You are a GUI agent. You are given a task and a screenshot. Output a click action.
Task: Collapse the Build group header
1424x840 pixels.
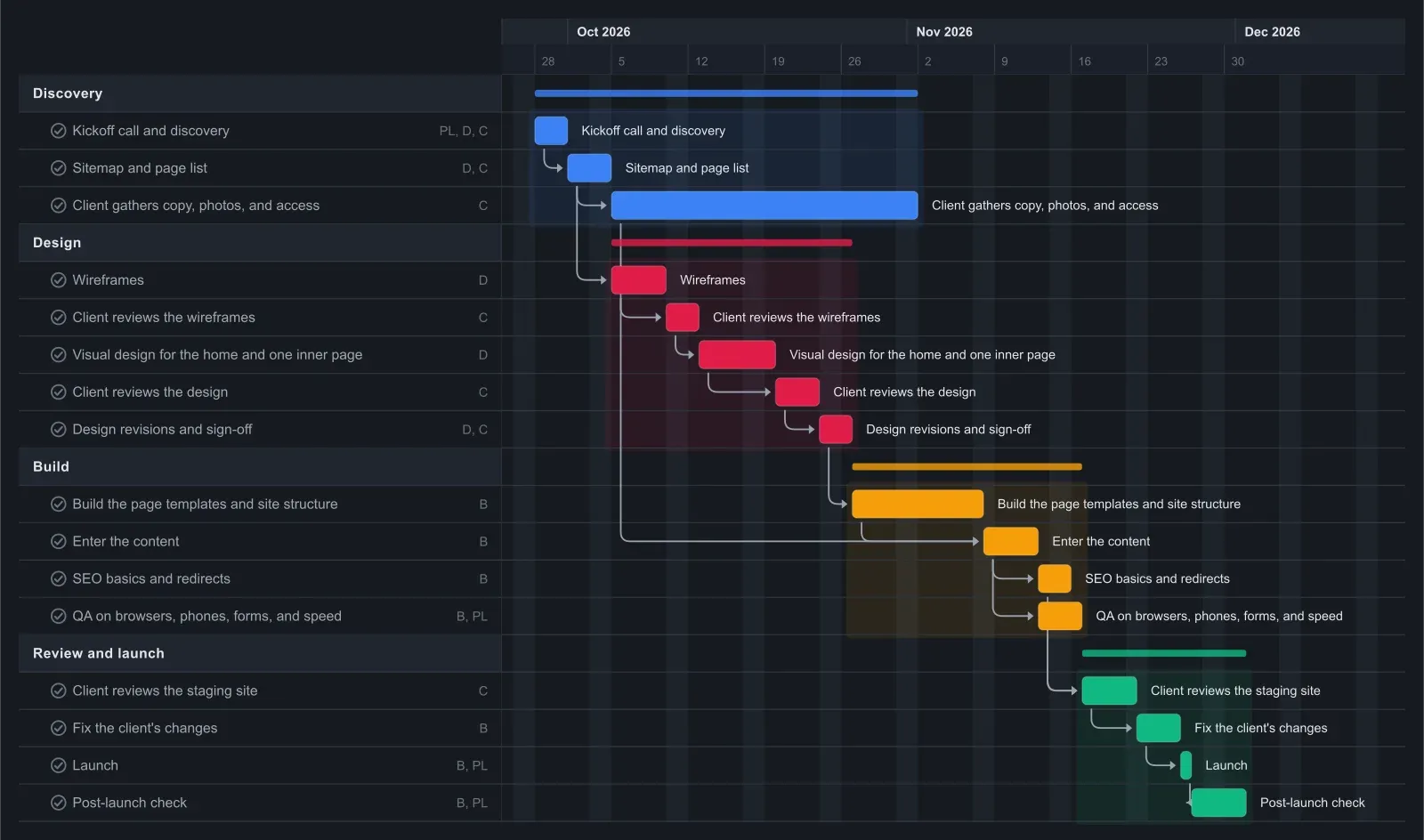pos(260,466)
